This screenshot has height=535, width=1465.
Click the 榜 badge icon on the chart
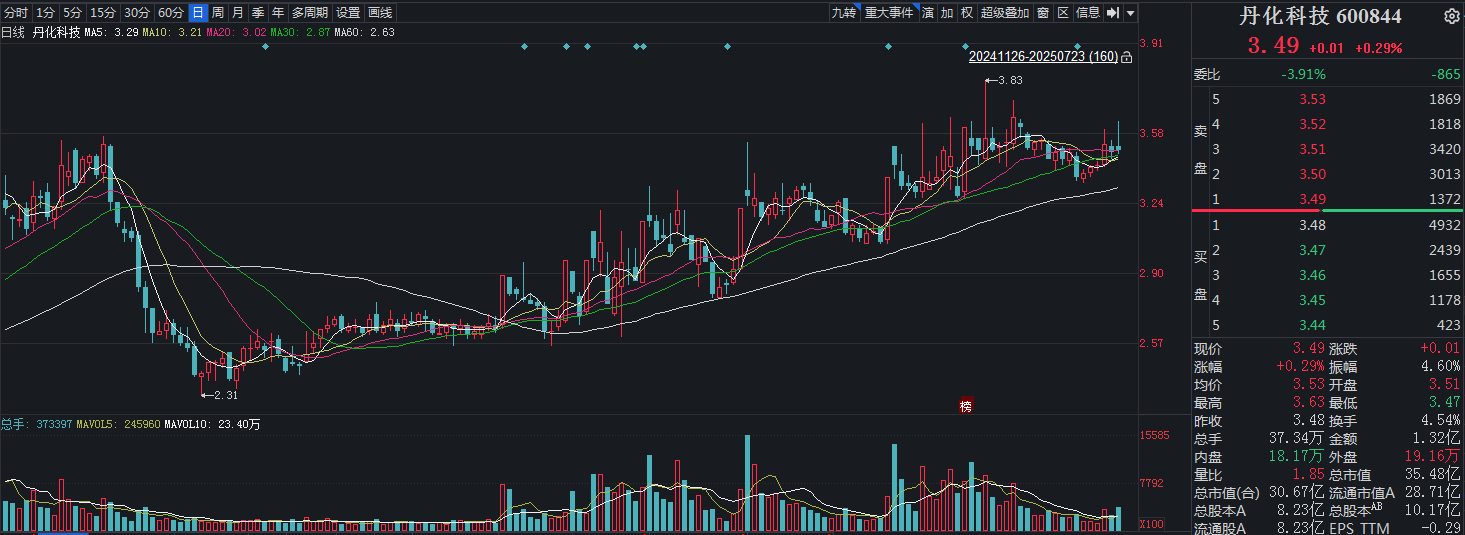click(966, 406)
